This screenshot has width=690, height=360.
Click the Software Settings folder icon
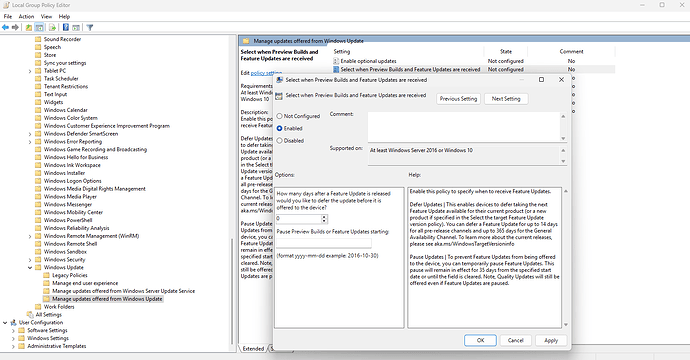click(x=22, y=331)
